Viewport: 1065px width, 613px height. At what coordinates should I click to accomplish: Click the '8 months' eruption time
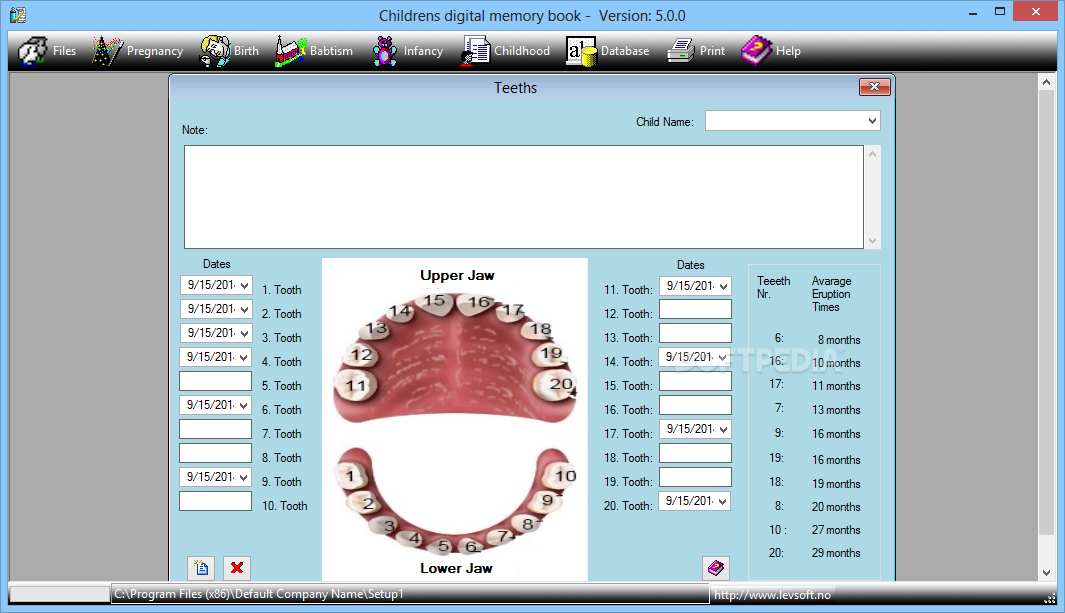(839, 340)
